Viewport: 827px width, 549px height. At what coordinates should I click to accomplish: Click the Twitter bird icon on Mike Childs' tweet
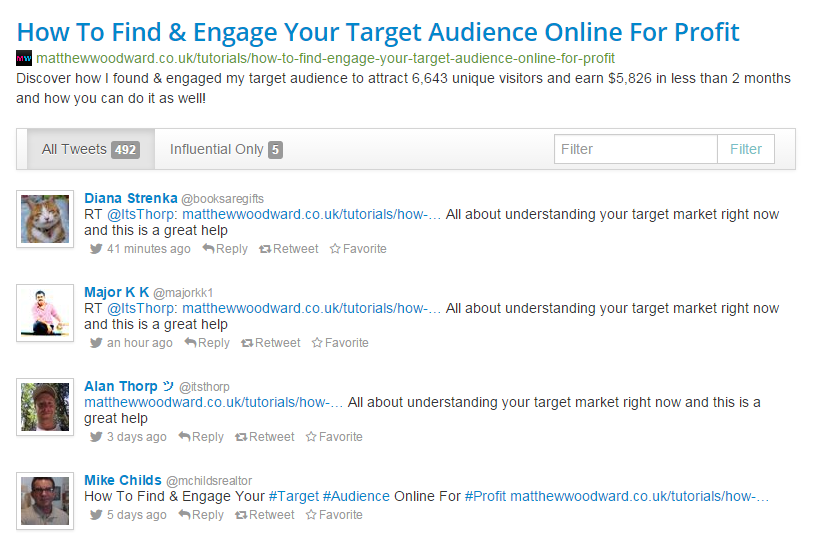pos(95,515)
